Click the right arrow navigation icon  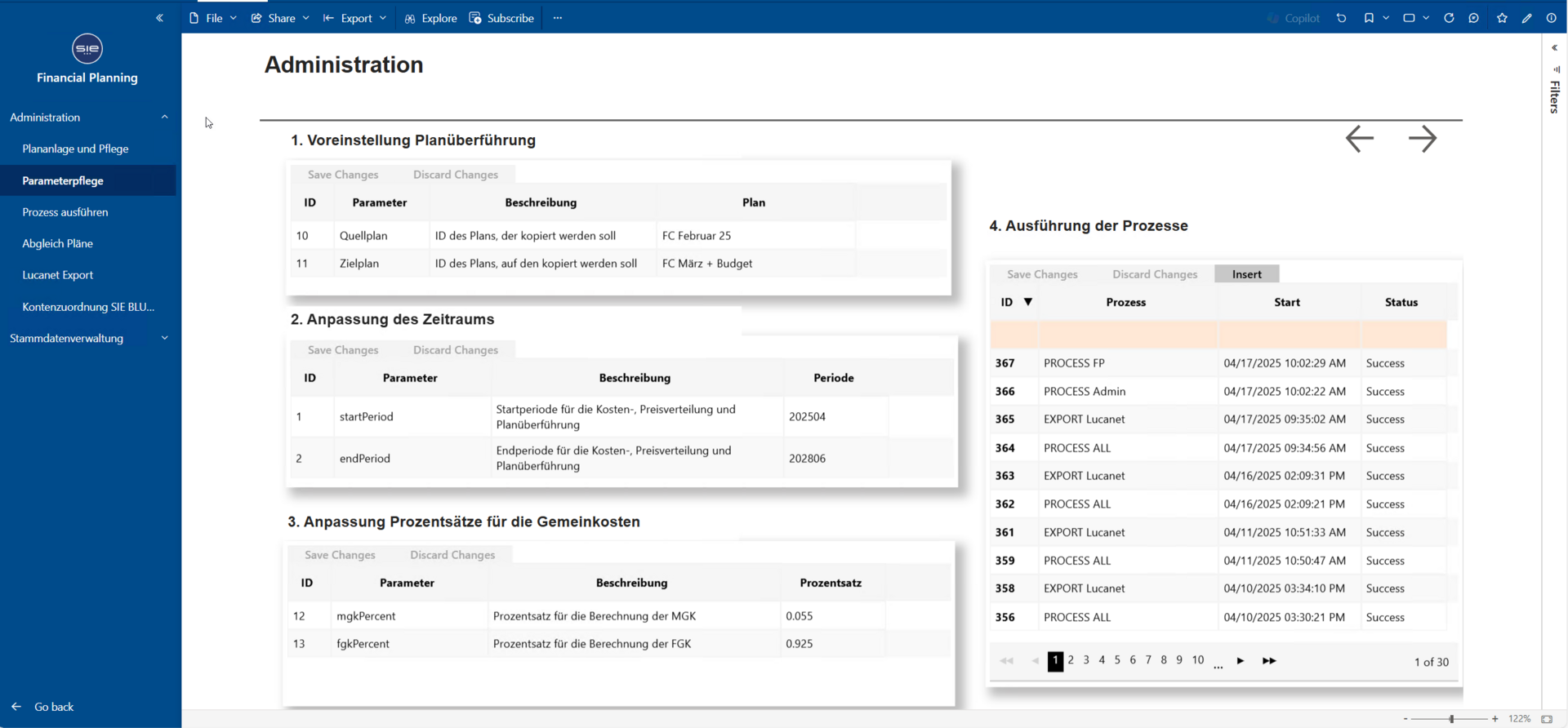pyautogui.click(x=1422, y=139)
